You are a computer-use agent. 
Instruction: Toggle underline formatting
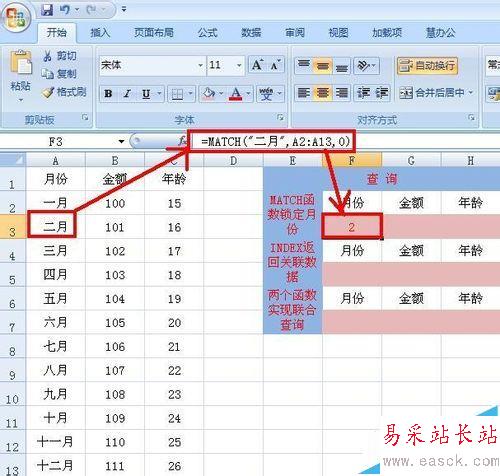pyautogui.click(x=146, y=94)
